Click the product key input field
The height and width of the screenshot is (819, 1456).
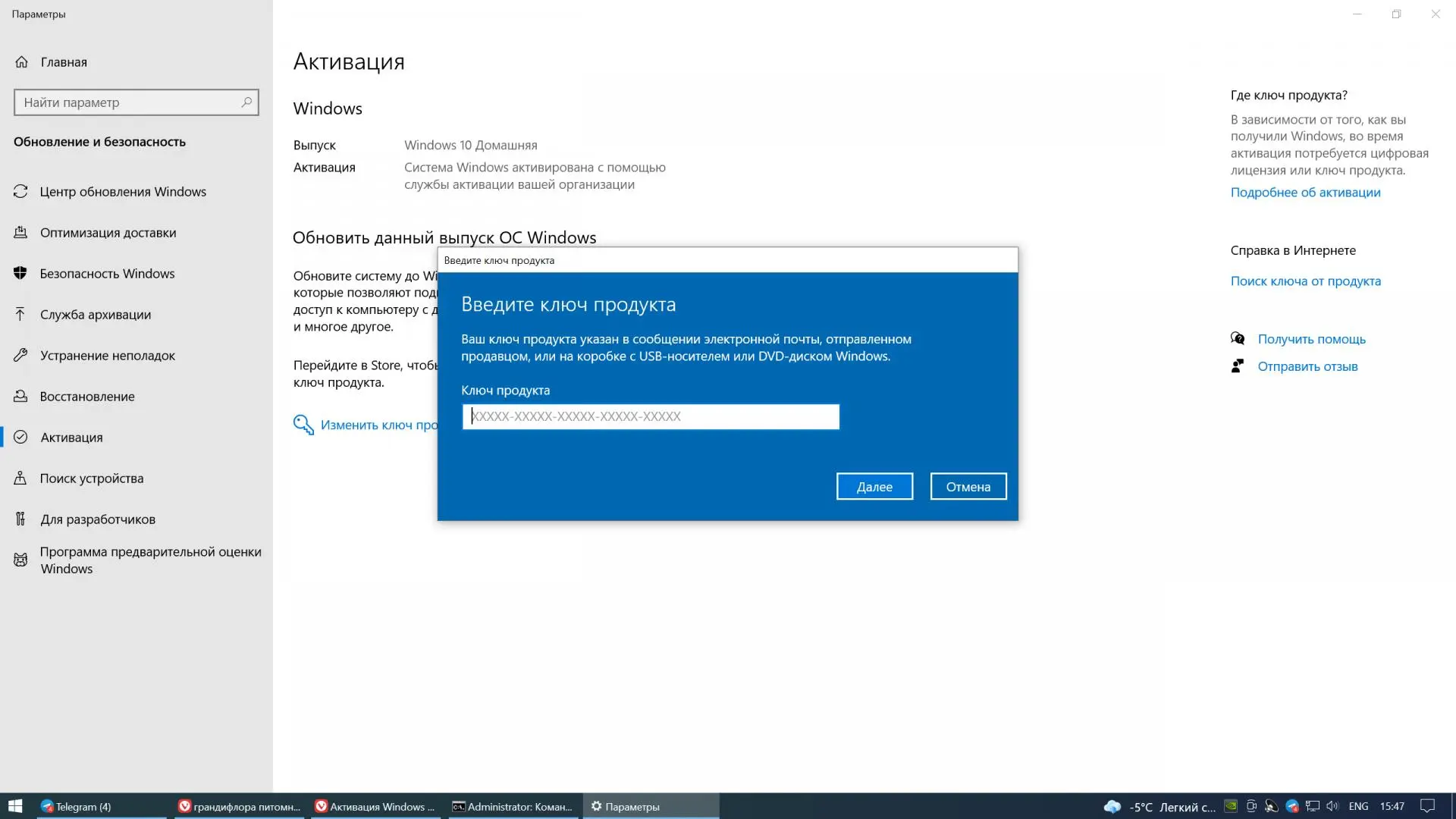651,416
